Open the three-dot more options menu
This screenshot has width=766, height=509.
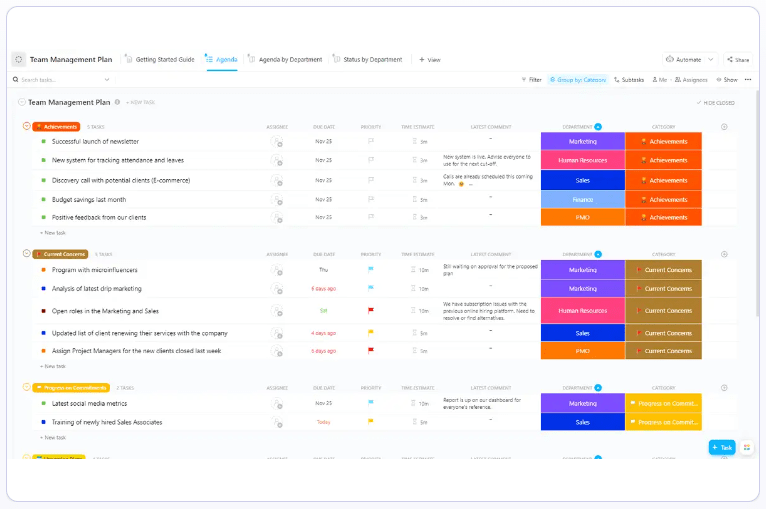click(x=748, y=80)
